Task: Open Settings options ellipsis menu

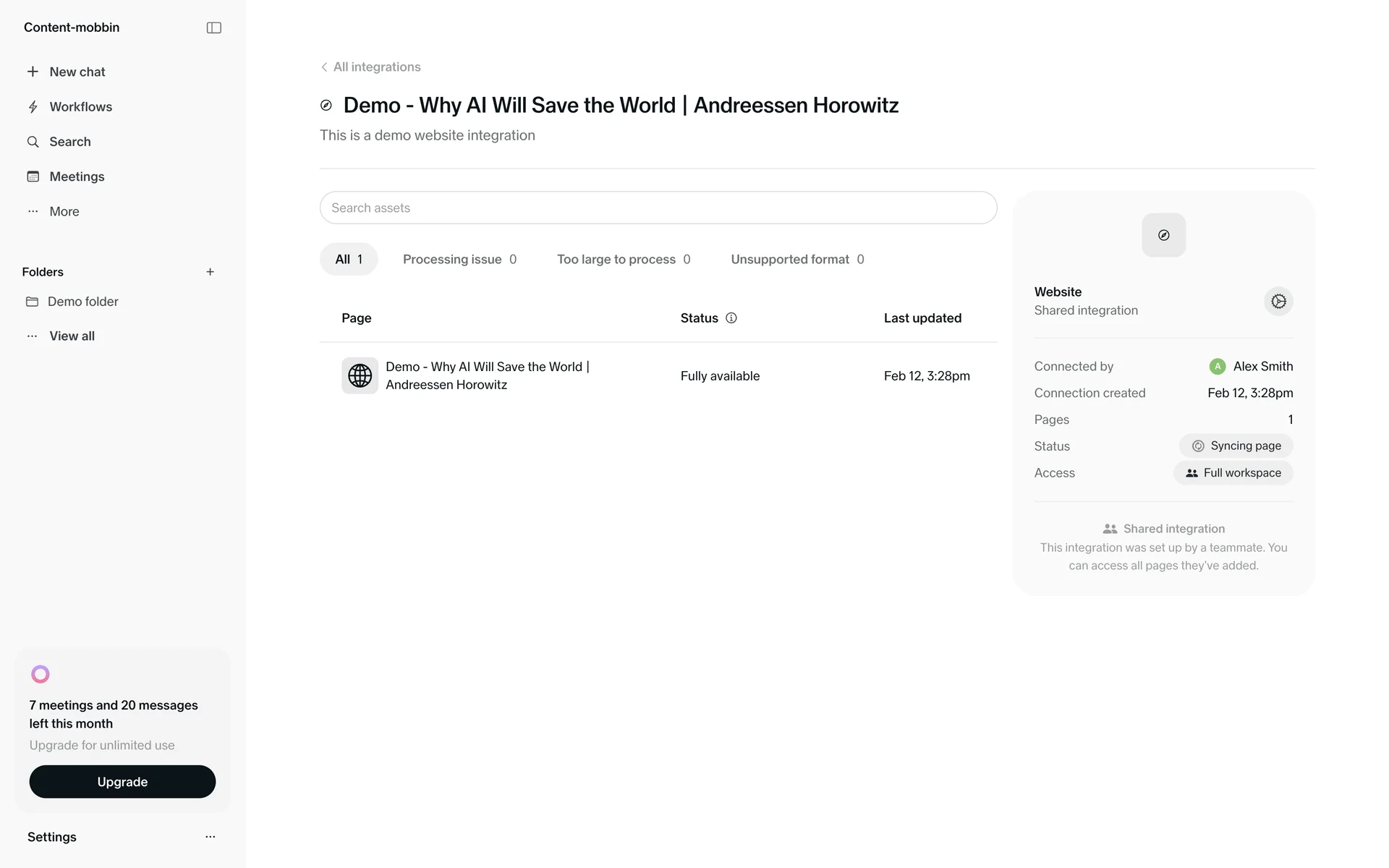Action: 210,837
